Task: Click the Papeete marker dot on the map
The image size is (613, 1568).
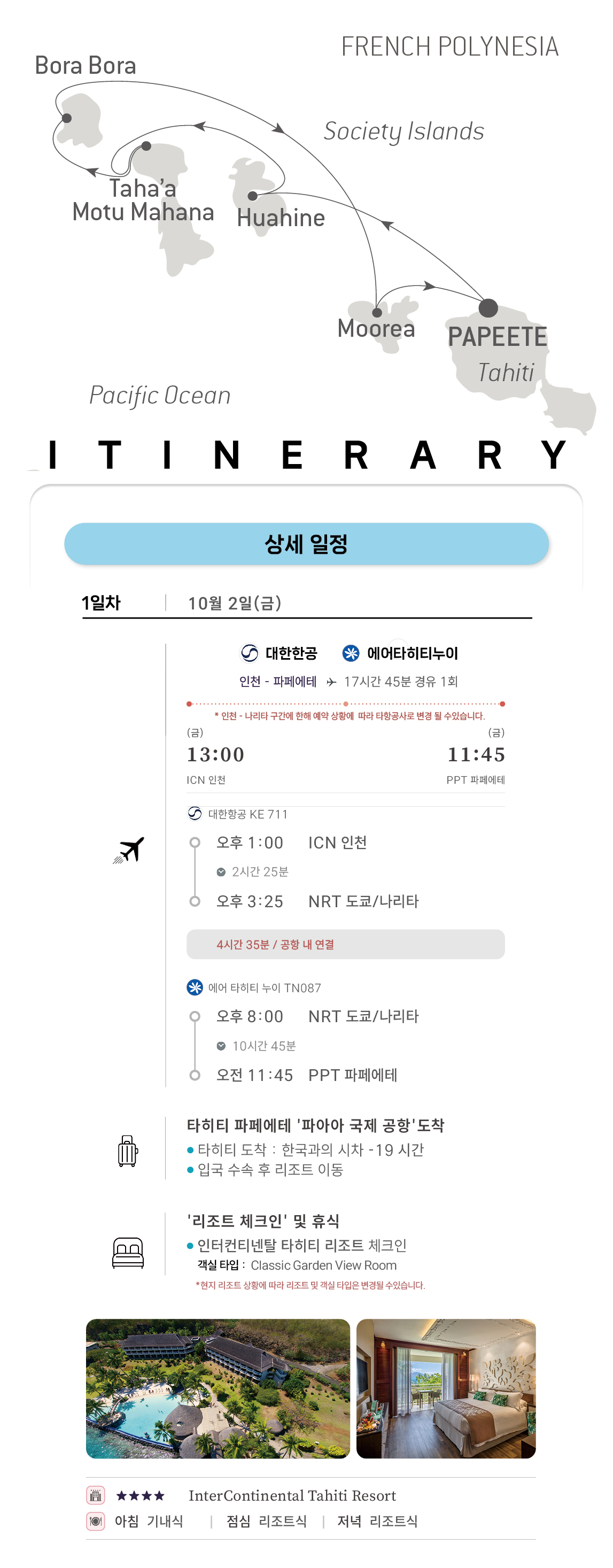Action: 488,308
